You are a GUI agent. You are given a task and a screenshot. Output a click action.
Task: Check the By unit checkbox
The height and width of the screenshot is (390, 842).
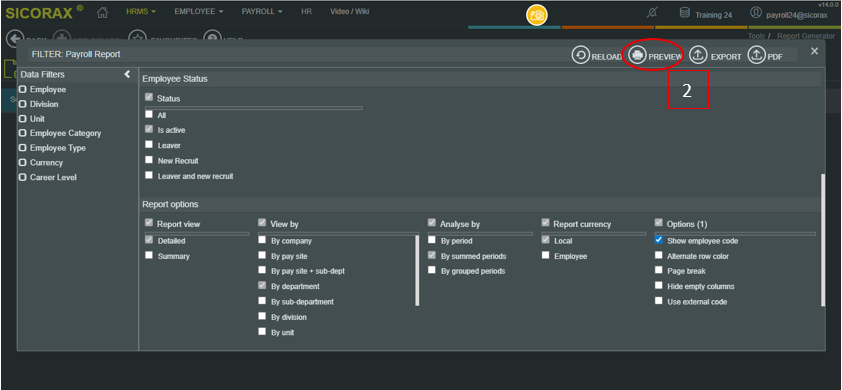(x=262, y=331)
